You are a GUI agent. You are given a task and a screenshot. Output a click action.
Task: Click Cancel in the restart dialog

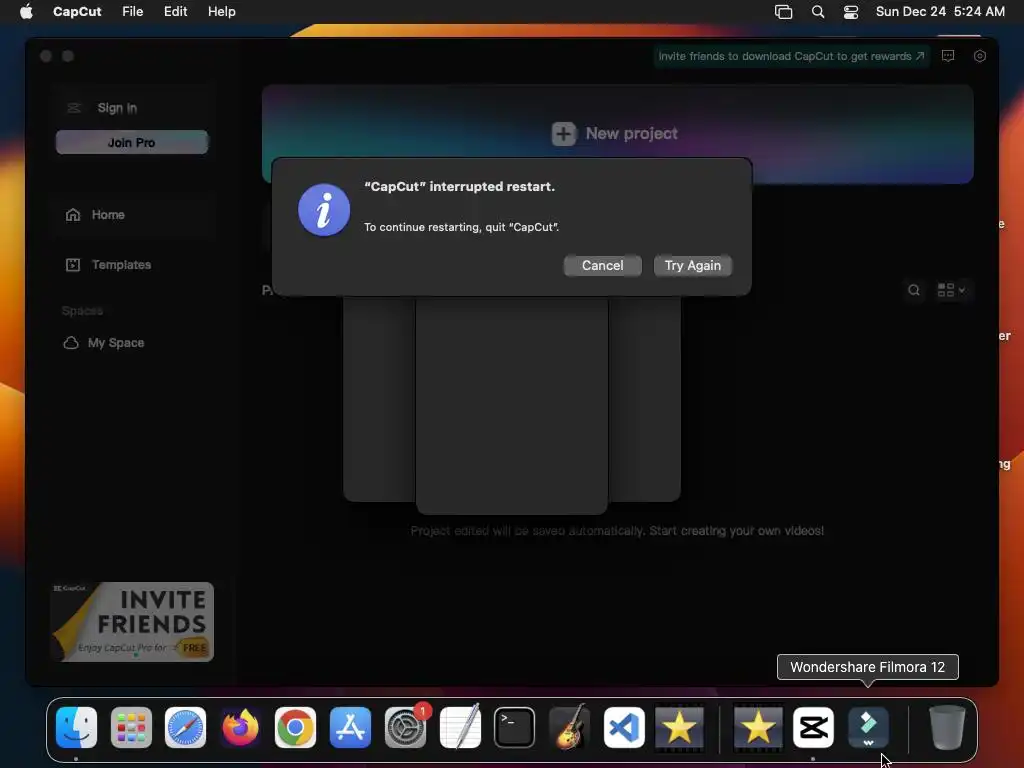[x=602, y=266]
